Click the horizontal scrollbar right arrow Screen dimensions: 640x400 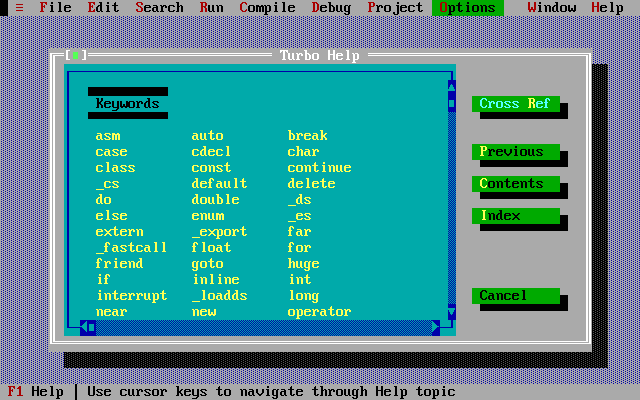tap(436, 327)
